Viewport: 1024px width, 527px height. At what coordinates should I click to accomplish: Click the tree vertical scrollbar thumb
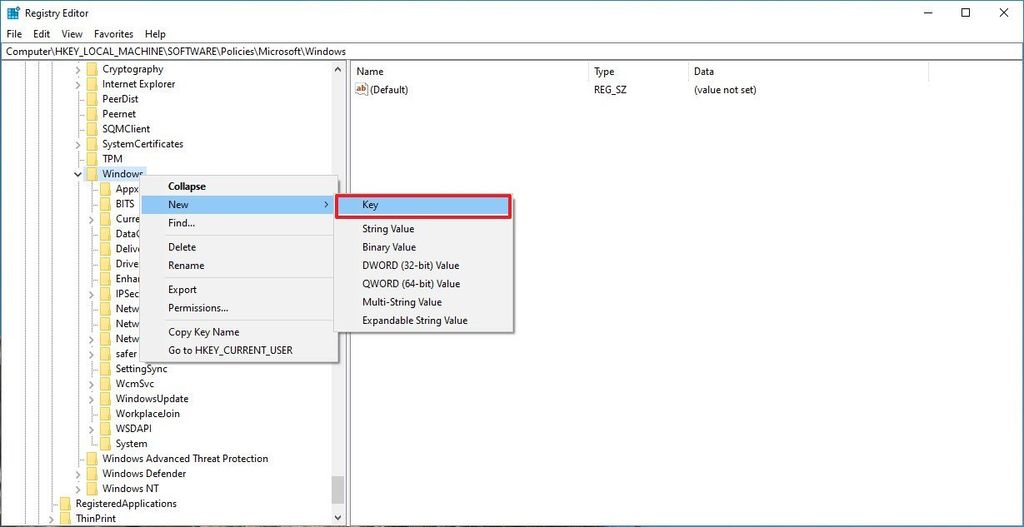click(x=338, y=490)
